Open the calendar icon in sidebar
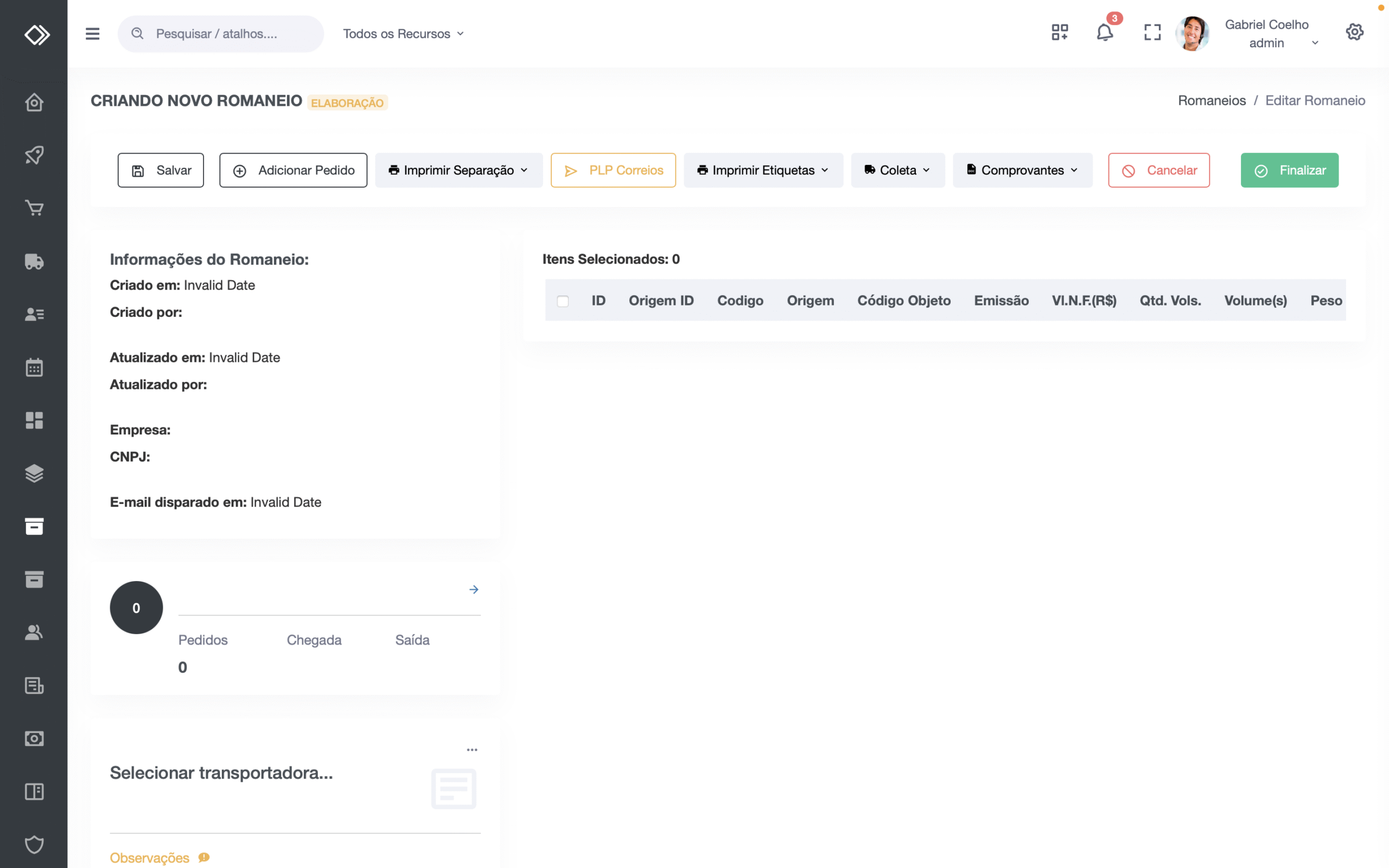The image size is (1389, 868). [34, 367]
